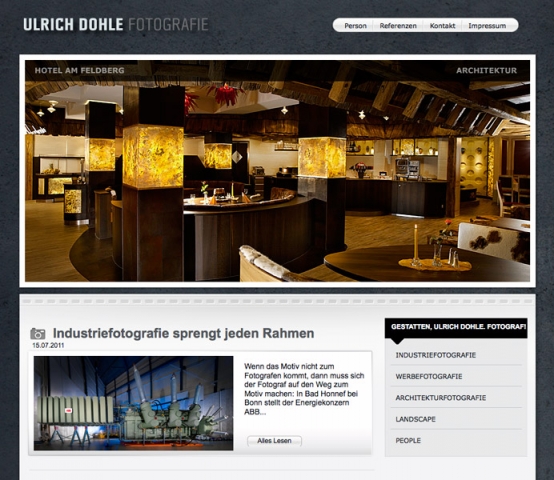Viewport: 554px width, 480px height.
Task: Click the Industriefotografie sprengt jeden Rahmen headline
Action: click(183, 333)
